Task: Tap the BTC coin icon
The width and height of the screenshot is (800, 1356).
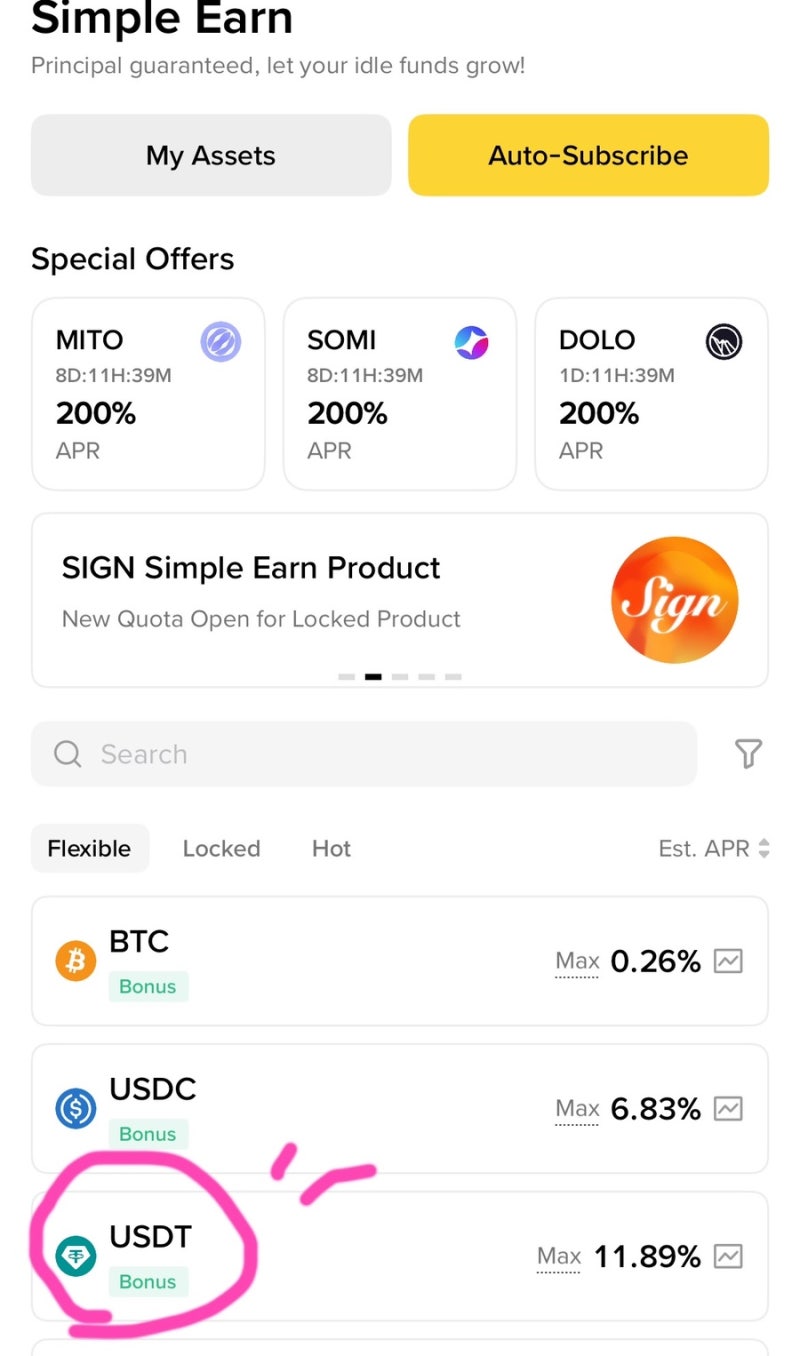Action: [x=75, y=962]
